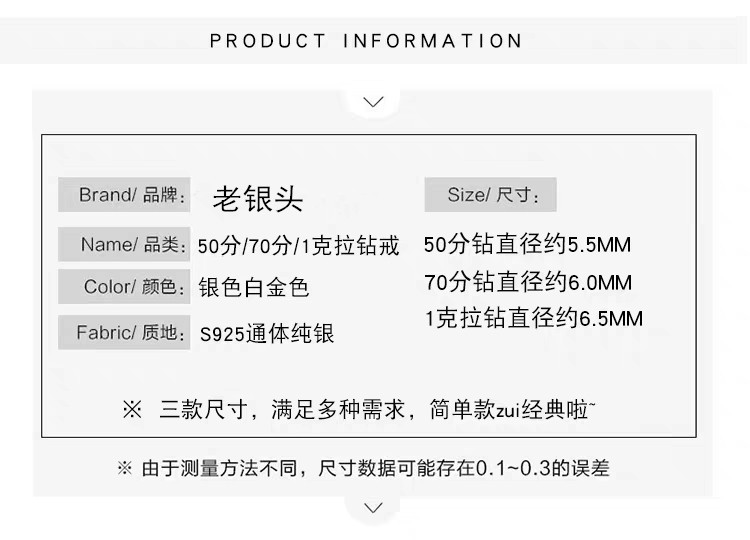Click the ※ symbol before 由于测量方法不同
The image size is (750, 540).
[x=124, y=468]
